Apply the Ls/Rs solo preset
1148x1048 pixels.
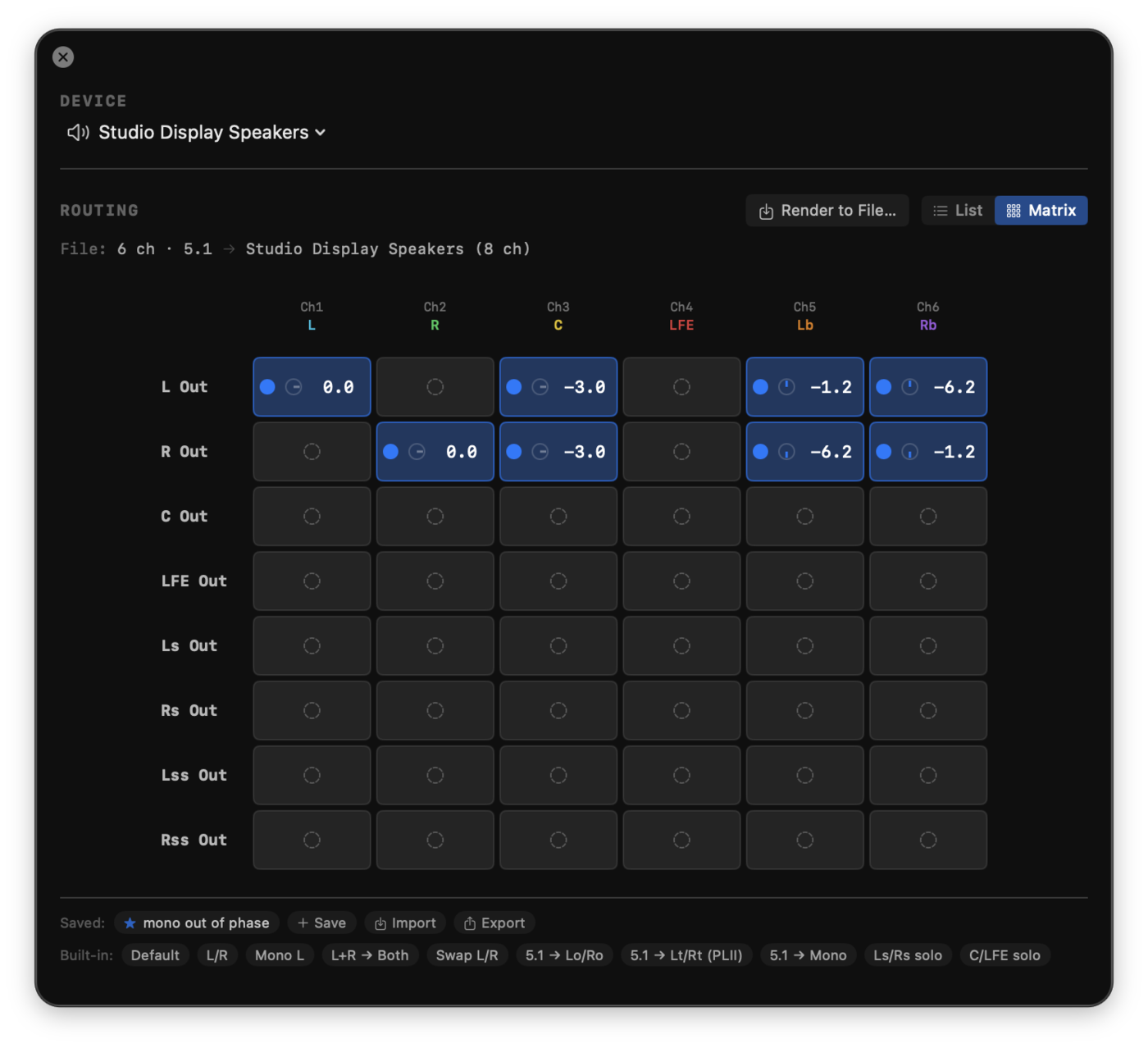click(908, 955)
